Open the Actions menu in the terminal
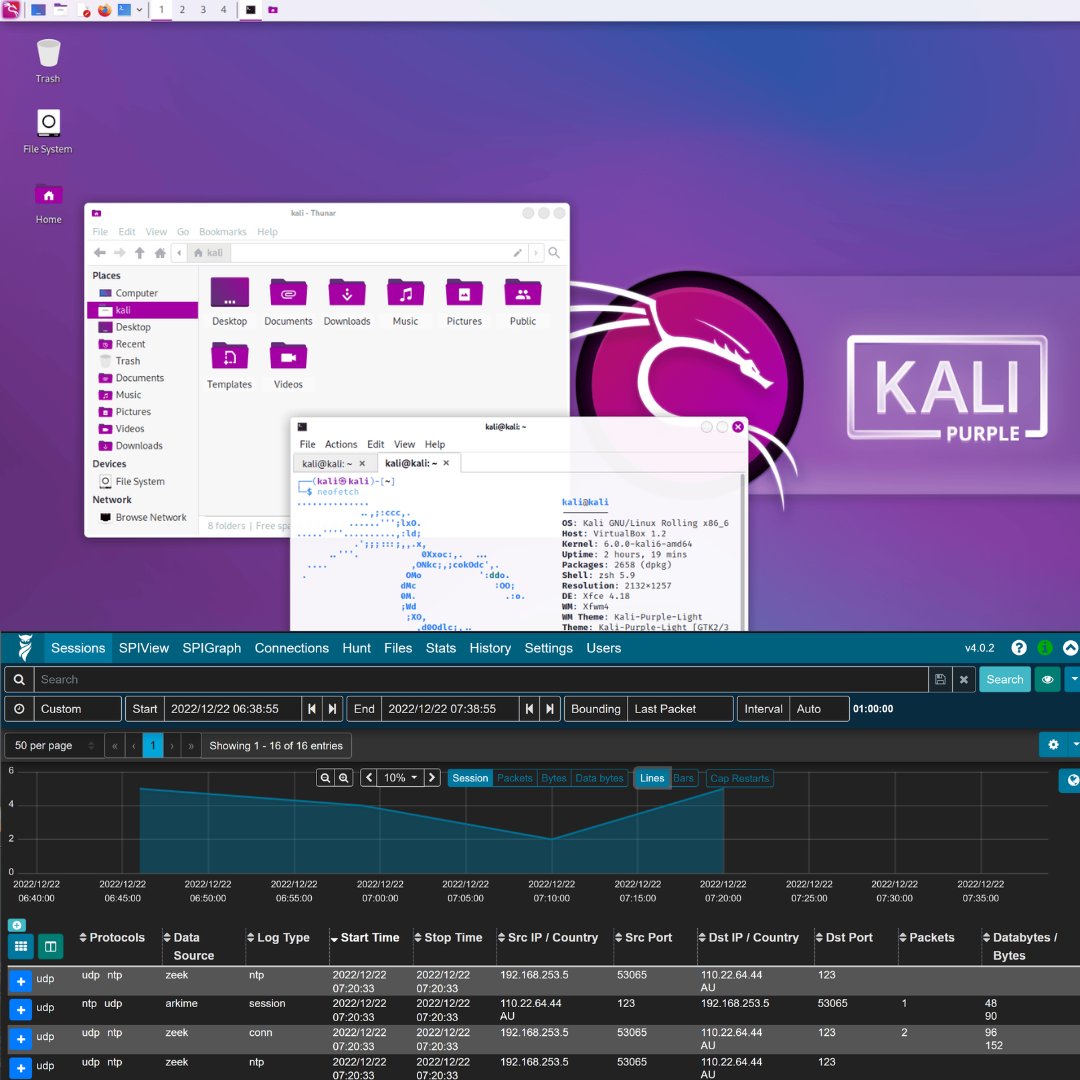Image resolution: width=1080 pixels, height=1080 pixels. click(x=341, y=444)
